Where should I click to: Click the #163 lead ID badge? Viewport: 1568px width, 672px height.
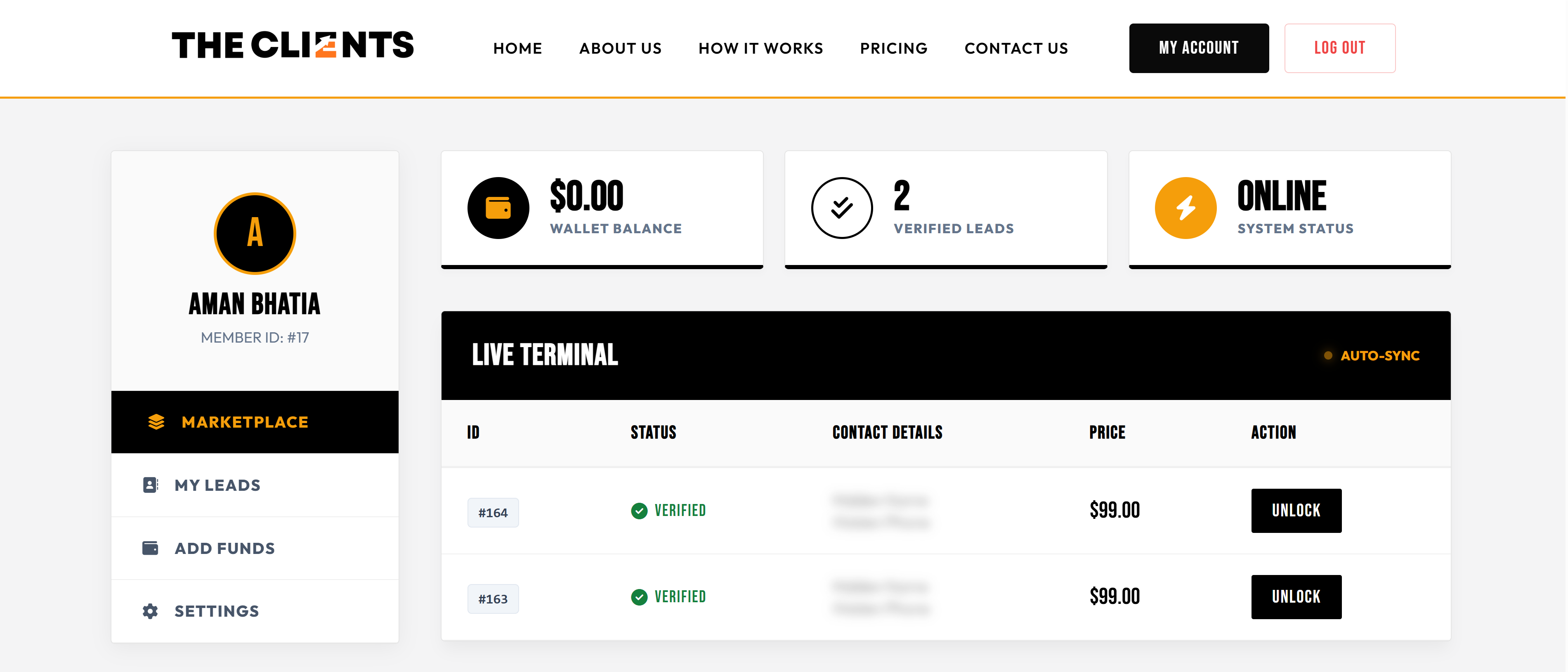pos(493,599)
